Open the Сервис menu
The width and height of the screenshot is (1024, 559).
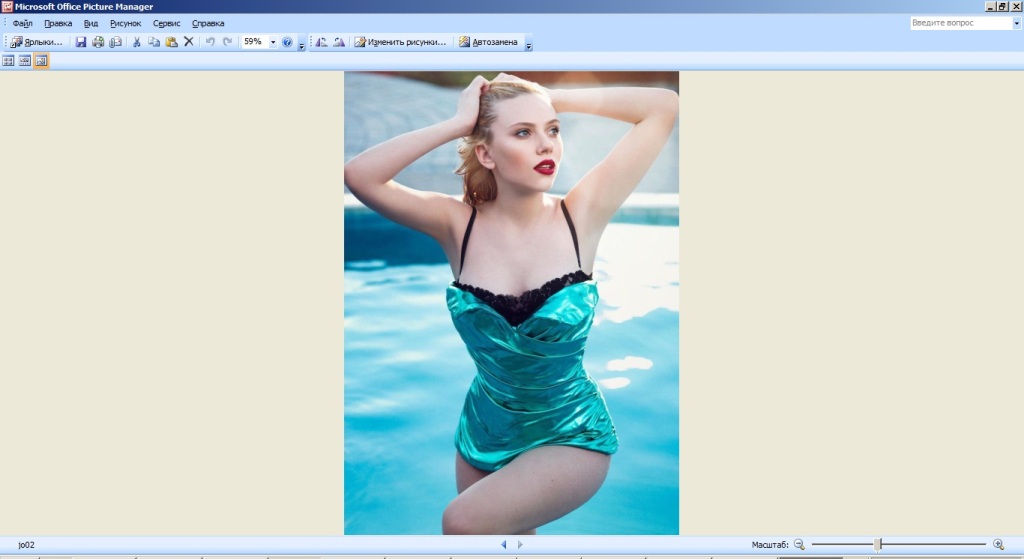[x=166, y=23]
